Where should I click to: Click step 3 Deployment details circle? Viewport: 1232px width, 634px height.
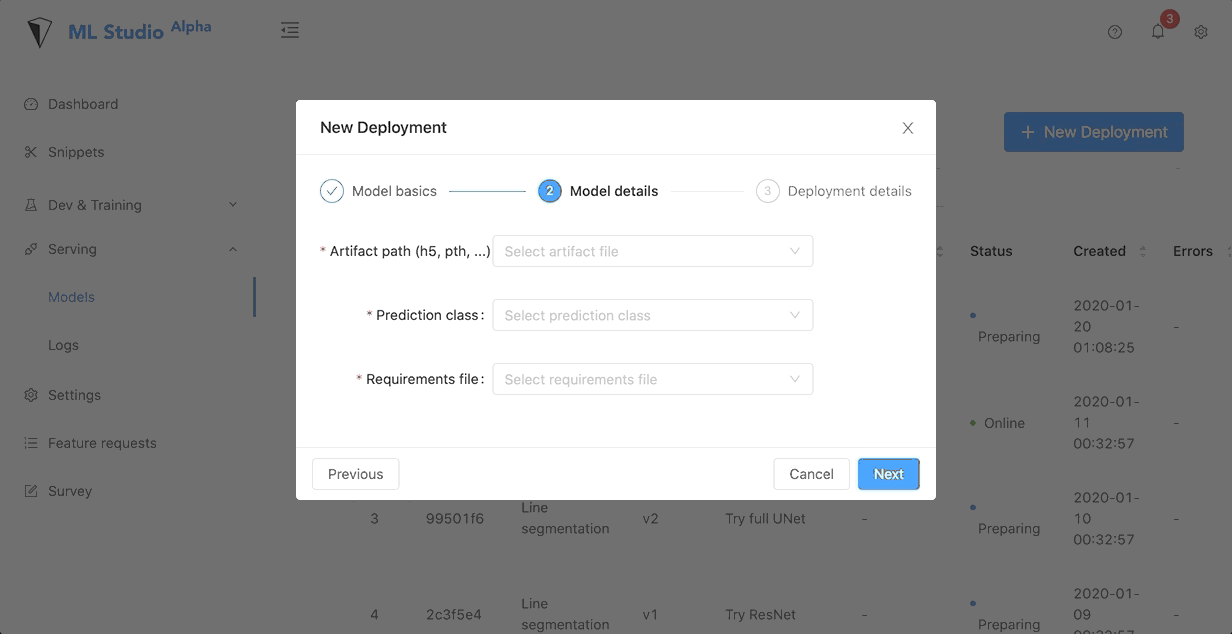click(x=767, y=191)
